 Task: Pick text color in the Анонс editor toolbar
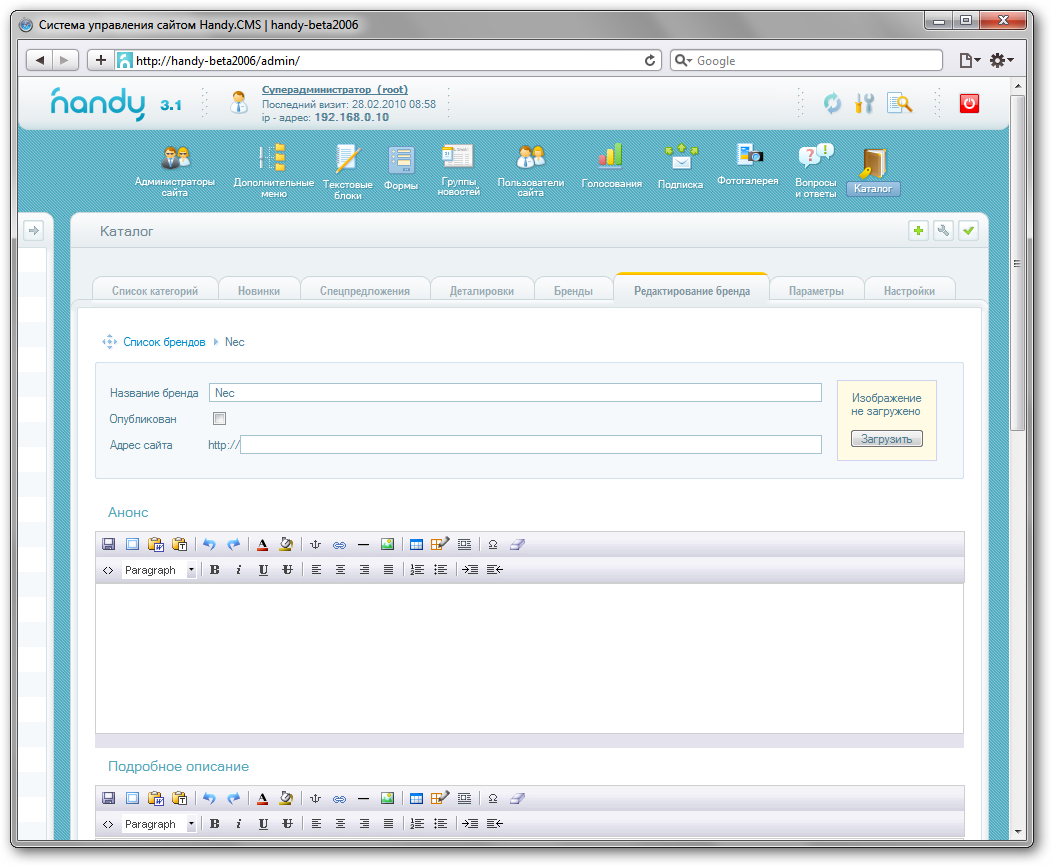click(262, 545)
